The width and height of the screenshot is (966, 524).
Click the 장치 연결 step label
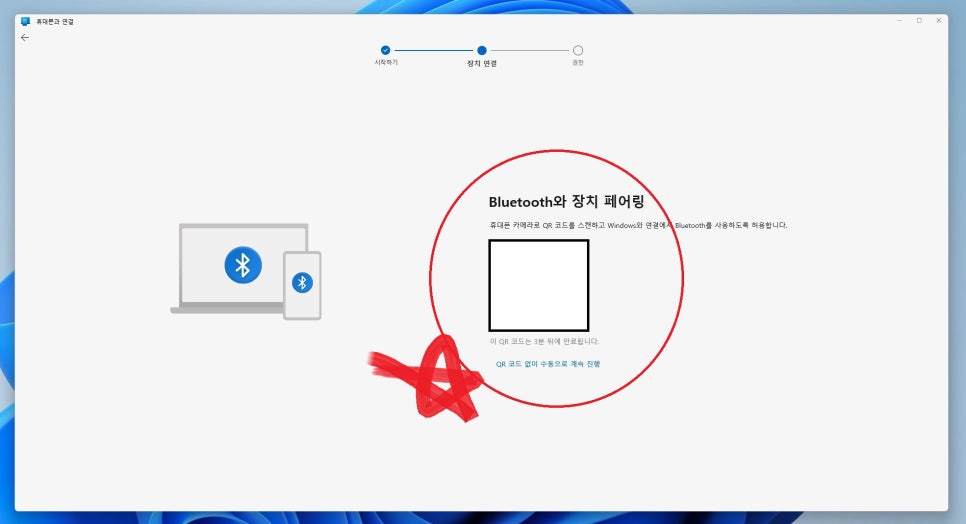(x=482, y=63)
